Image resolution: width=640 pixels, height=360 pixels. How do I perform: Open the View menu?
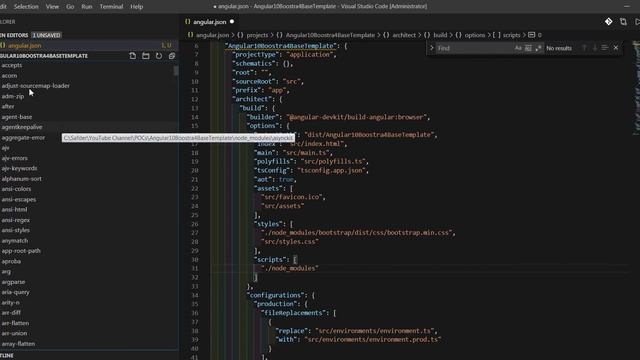52,7
